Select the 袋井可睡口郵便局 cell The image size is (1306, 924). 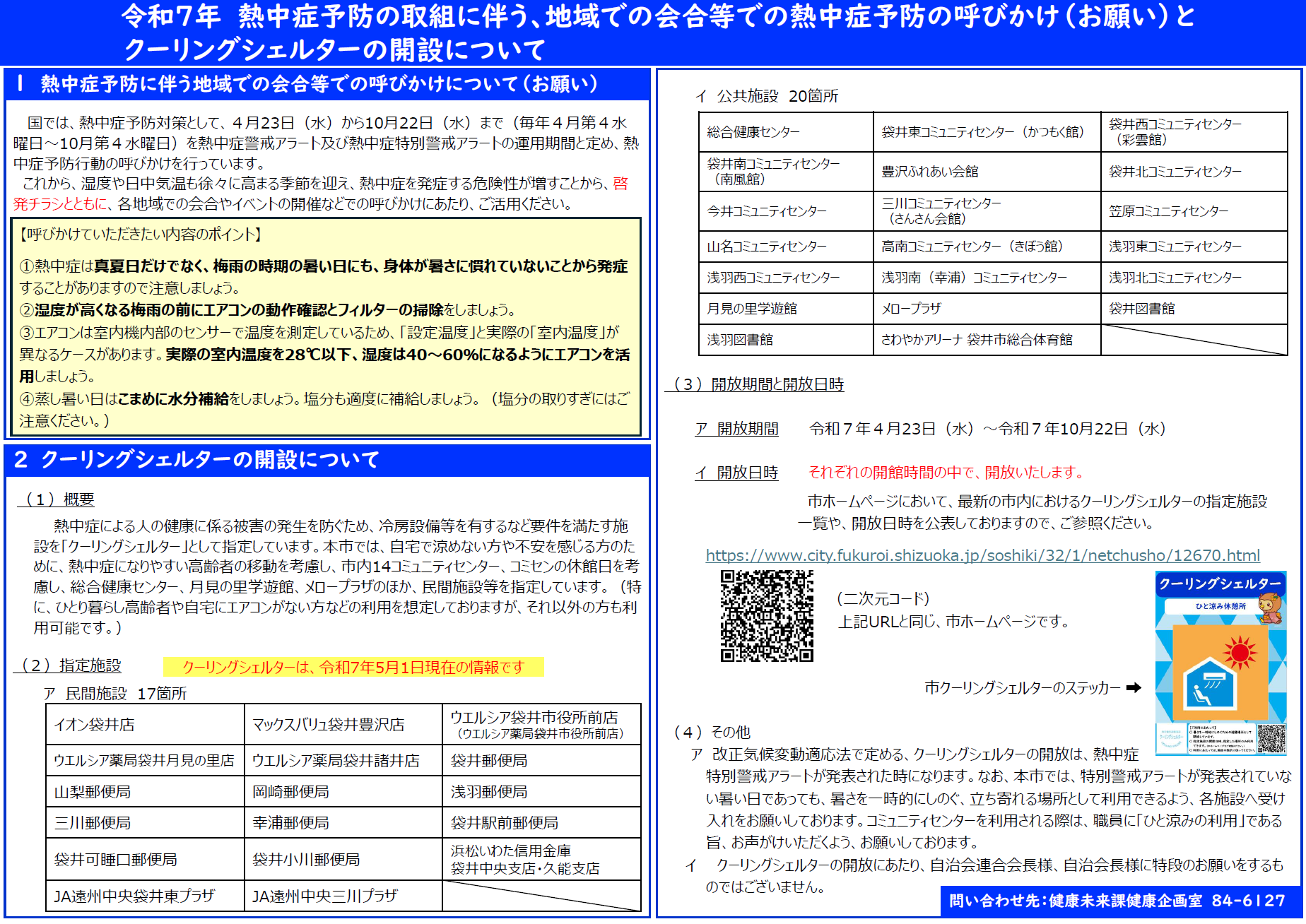[145, 859]
